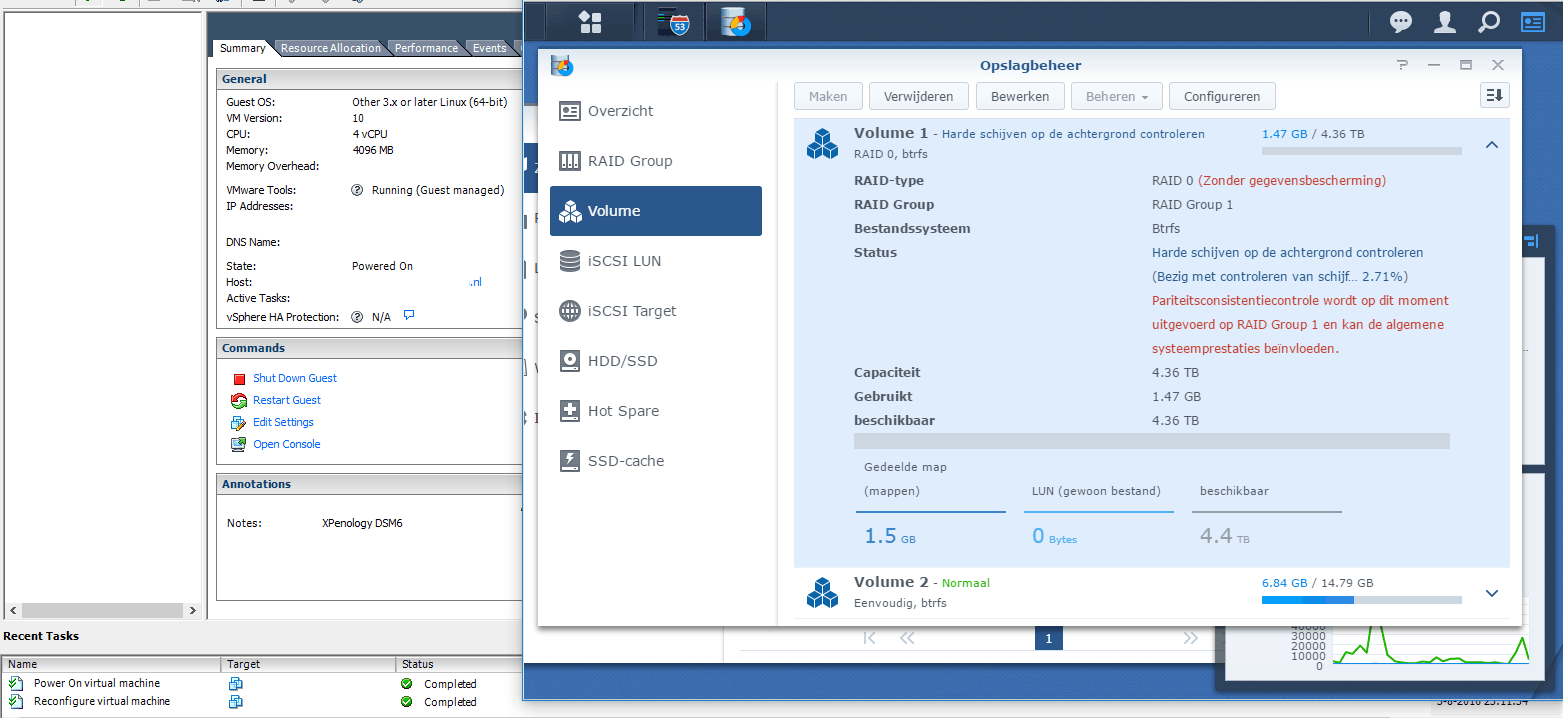Open SSD-cache in the sidebar
The width and height of the screenshot is (1563, 718).
(x=655, y=461)
